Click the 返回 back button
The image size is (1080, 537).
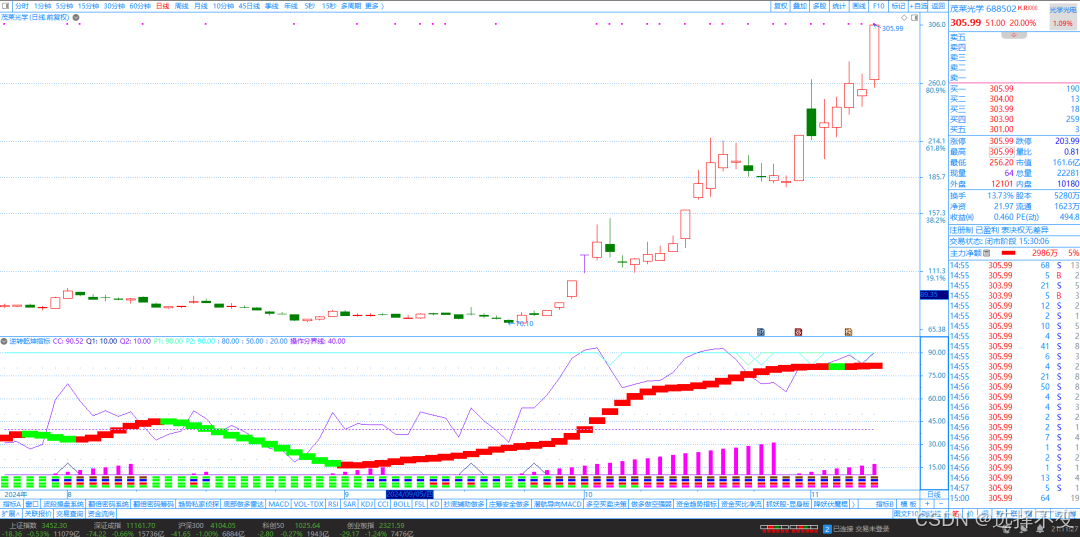point(938,6)
